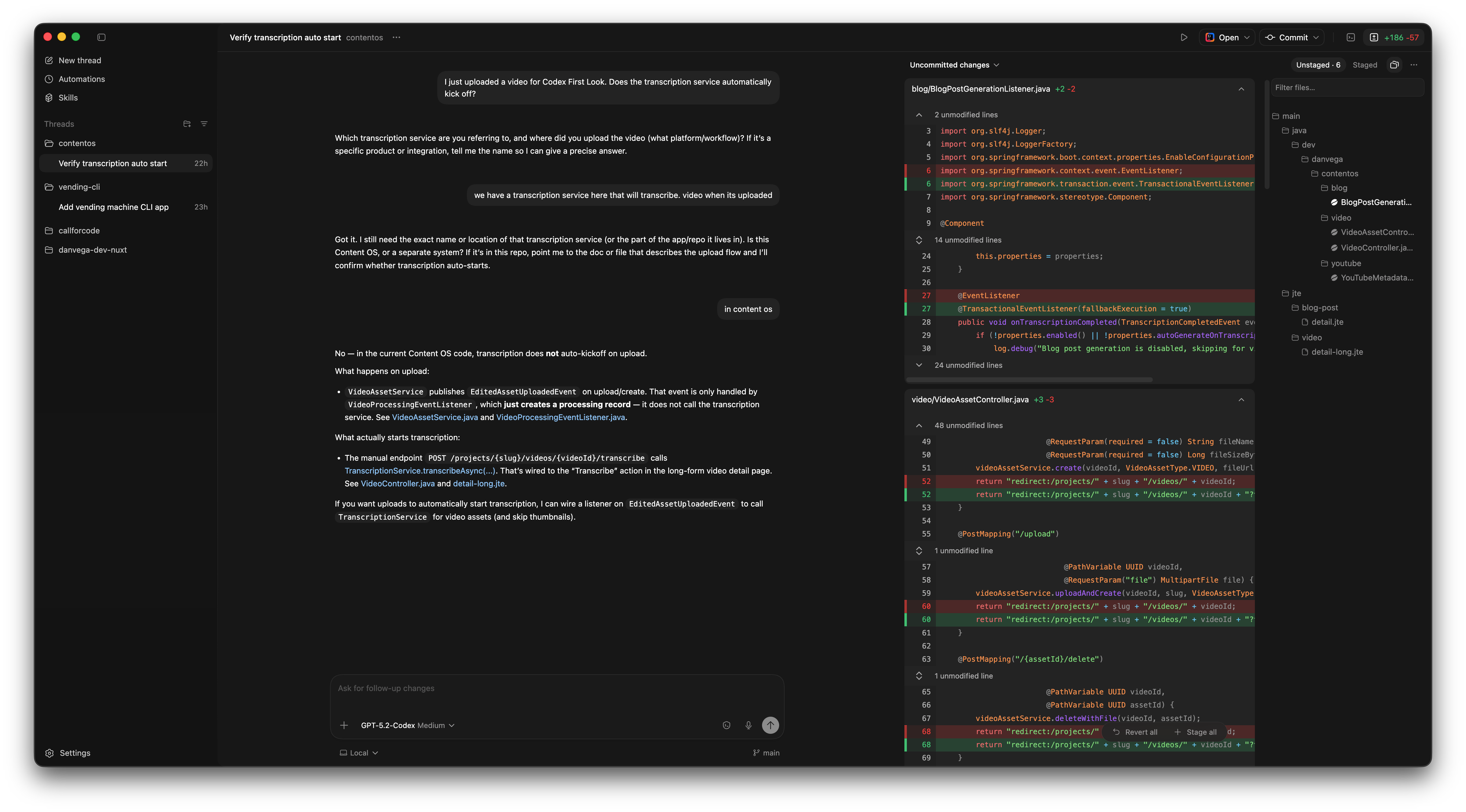Expand the 24 unmodified lines section
The width and height of the screenshot is (1466, 812).
(919, 365)
